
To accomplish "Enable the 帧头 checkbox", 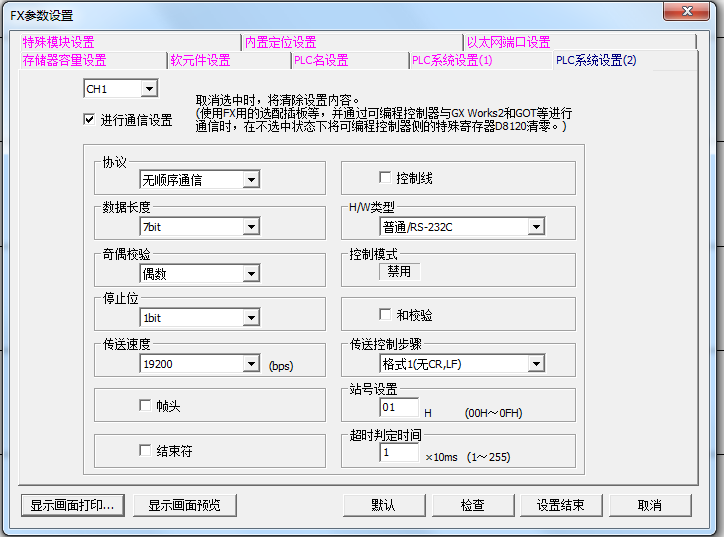I will [145, 405].
